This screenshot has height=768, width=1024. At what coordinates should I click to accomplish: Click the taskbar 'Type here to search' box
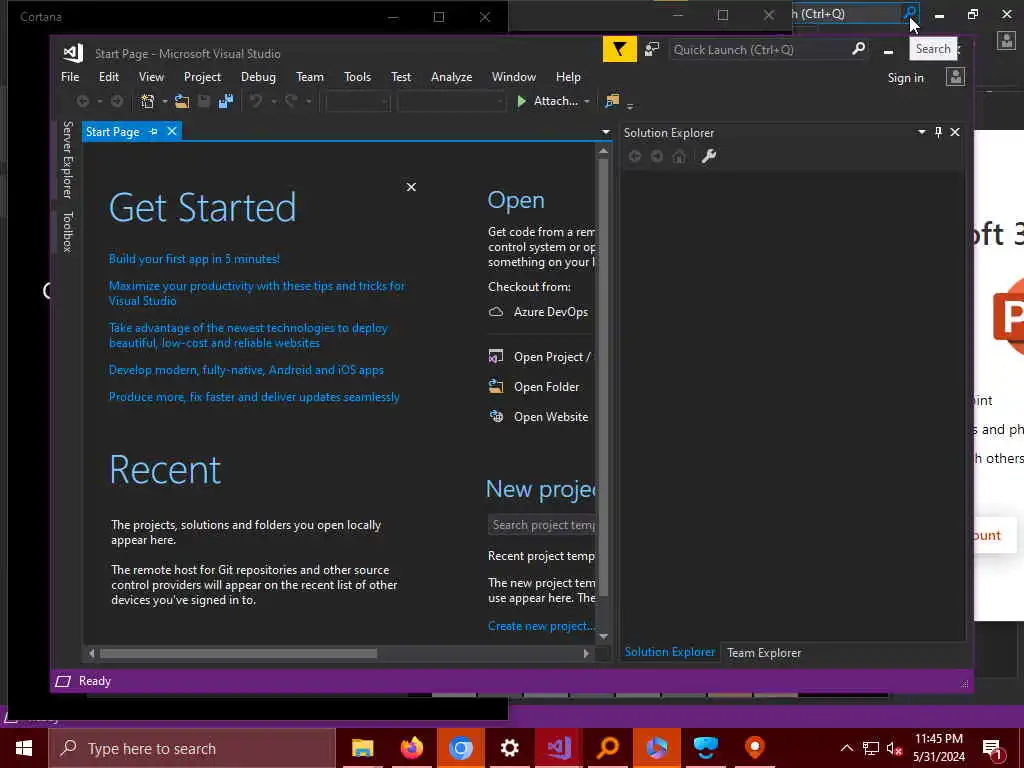192,748
